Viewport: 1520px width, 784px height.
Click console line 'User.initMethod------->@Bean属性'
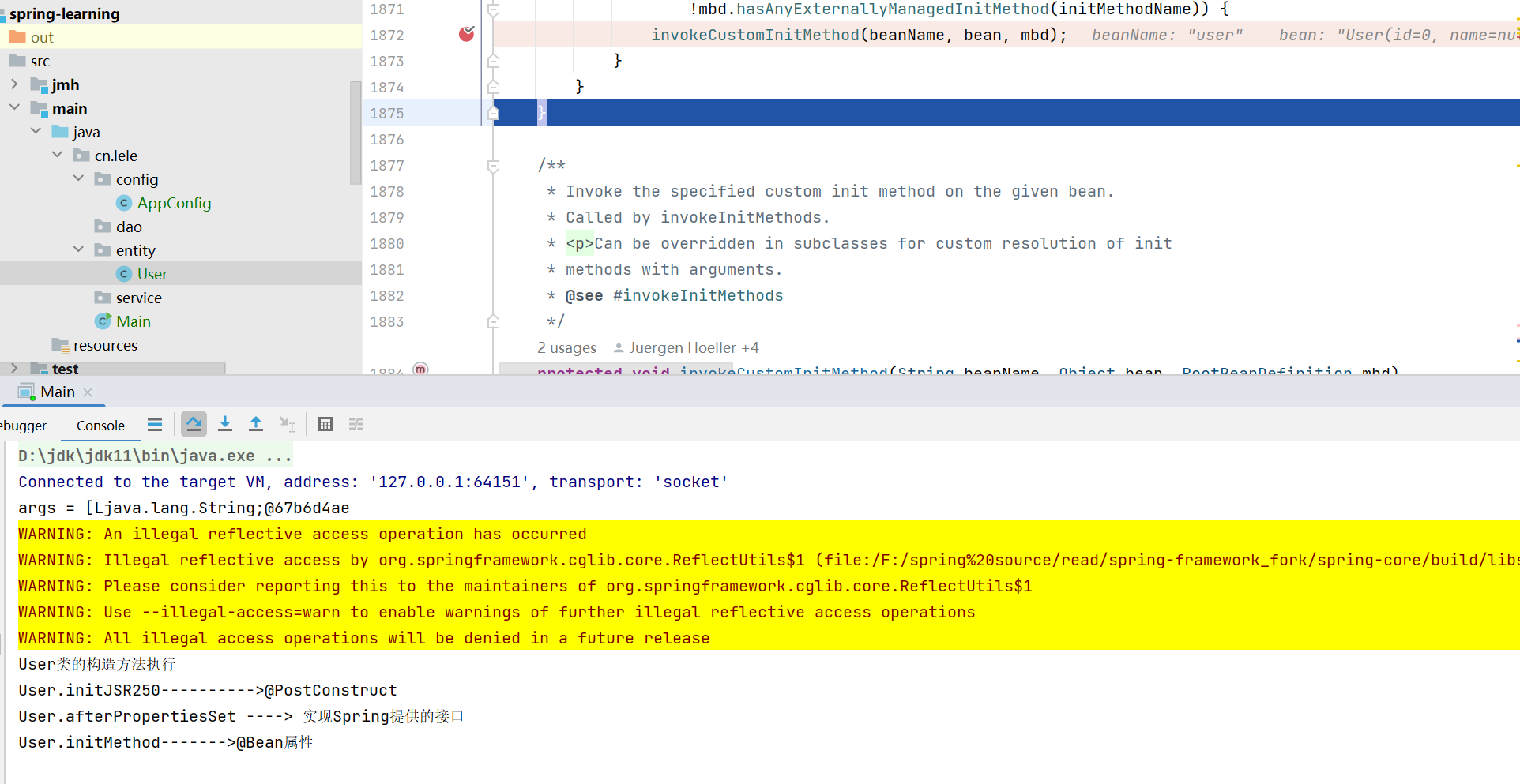tap(166, 742)
